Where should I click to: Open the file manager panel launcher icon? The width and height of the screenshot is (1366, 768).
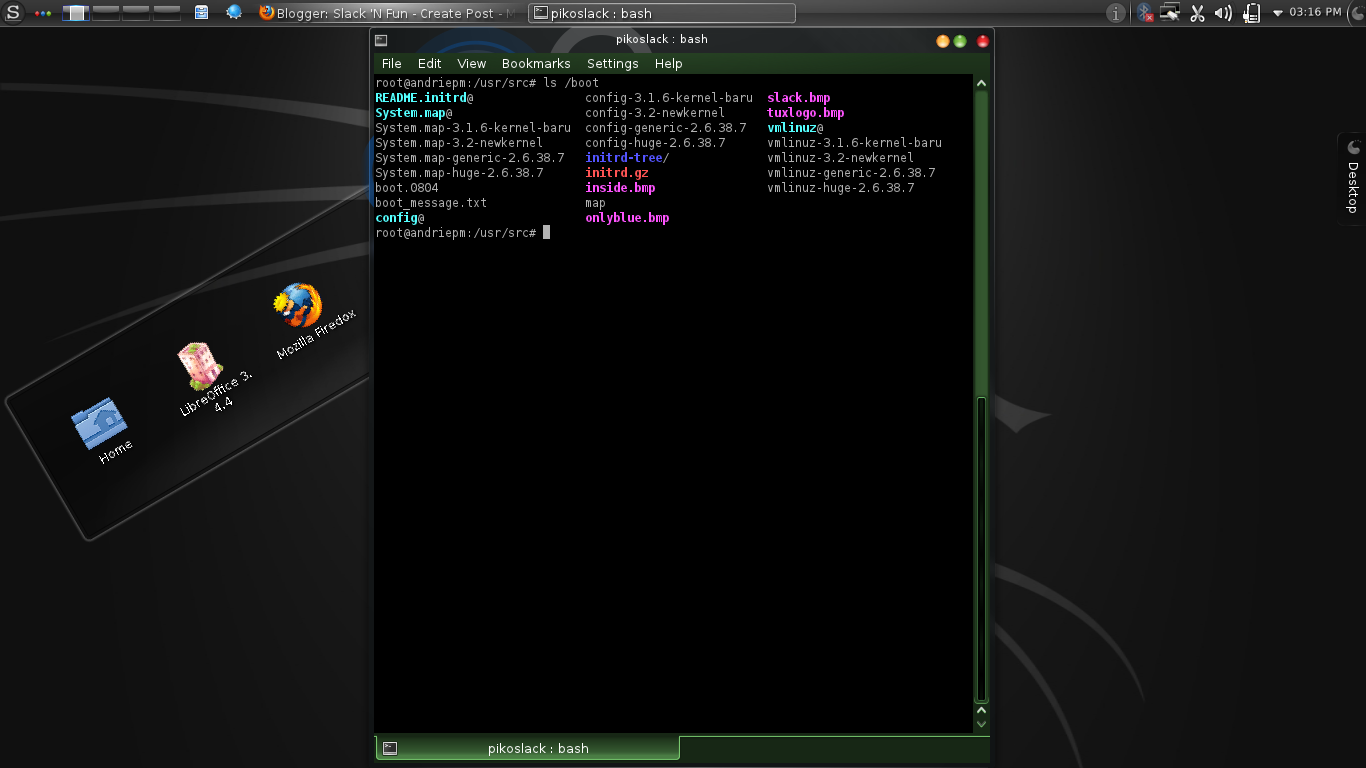[202, 13]
